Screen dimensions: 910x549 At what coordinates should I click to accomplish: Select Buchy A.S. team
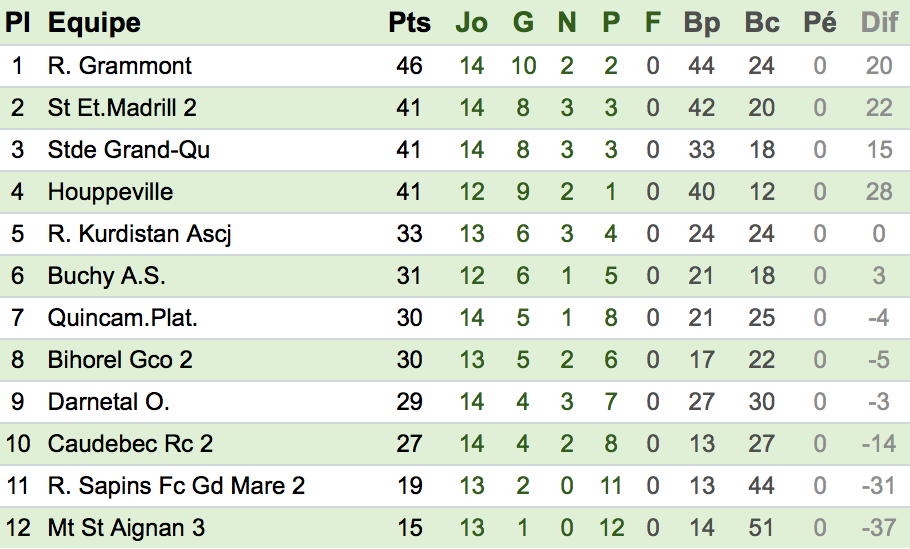(106, 276)
